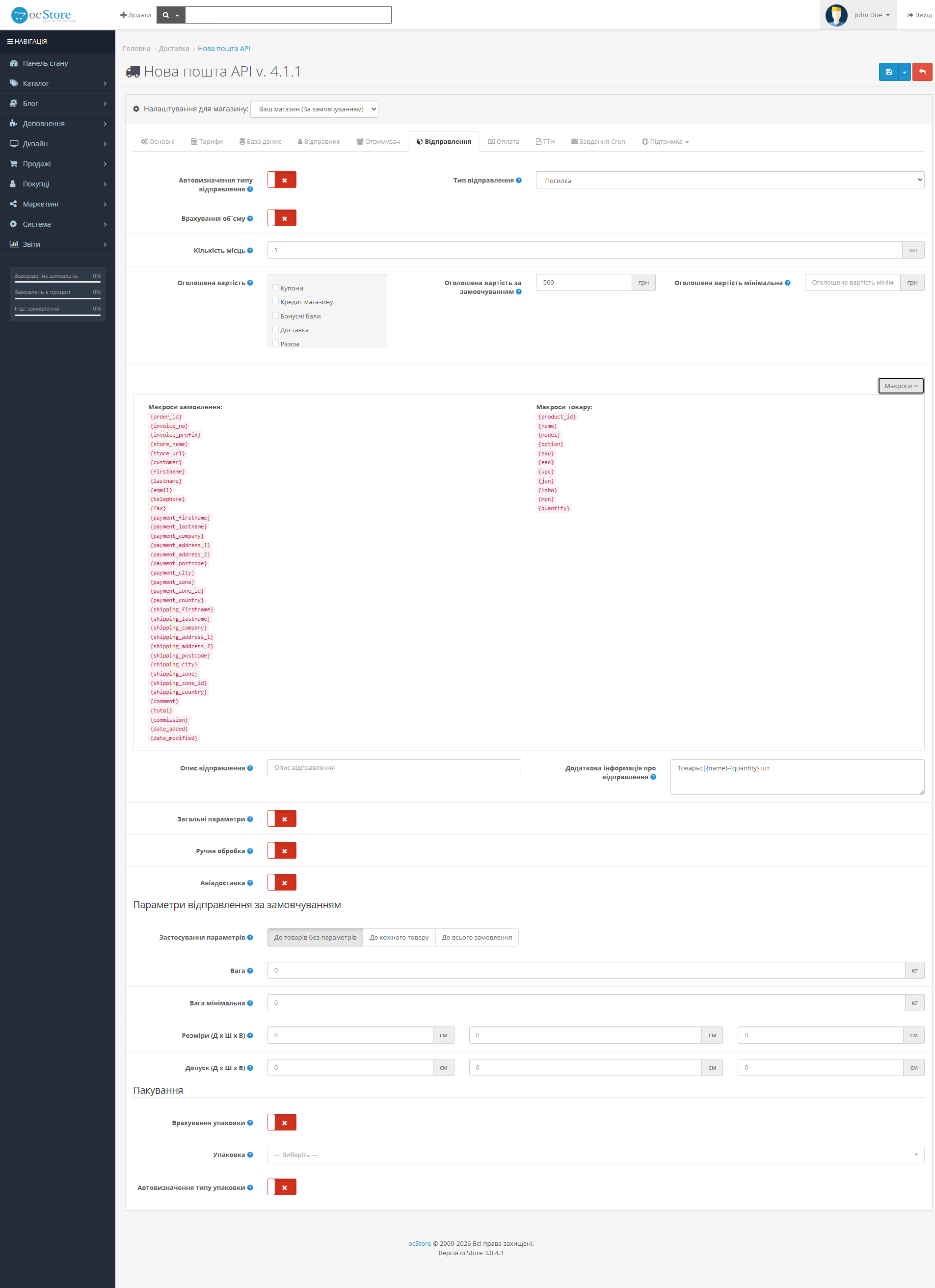Click the Панель стану dashboard icon
Screen dimensions: 935x1288
click(x=14, y=63)
